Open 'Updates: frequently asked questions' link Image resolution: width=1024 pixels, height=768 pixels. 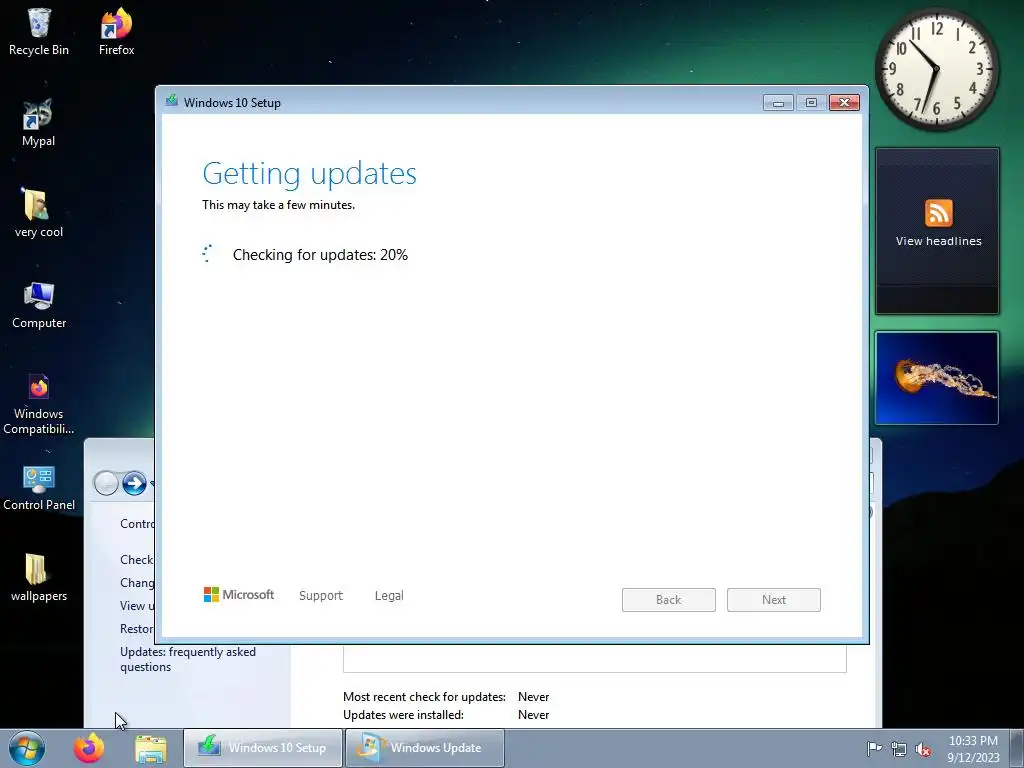pos(188,659)
